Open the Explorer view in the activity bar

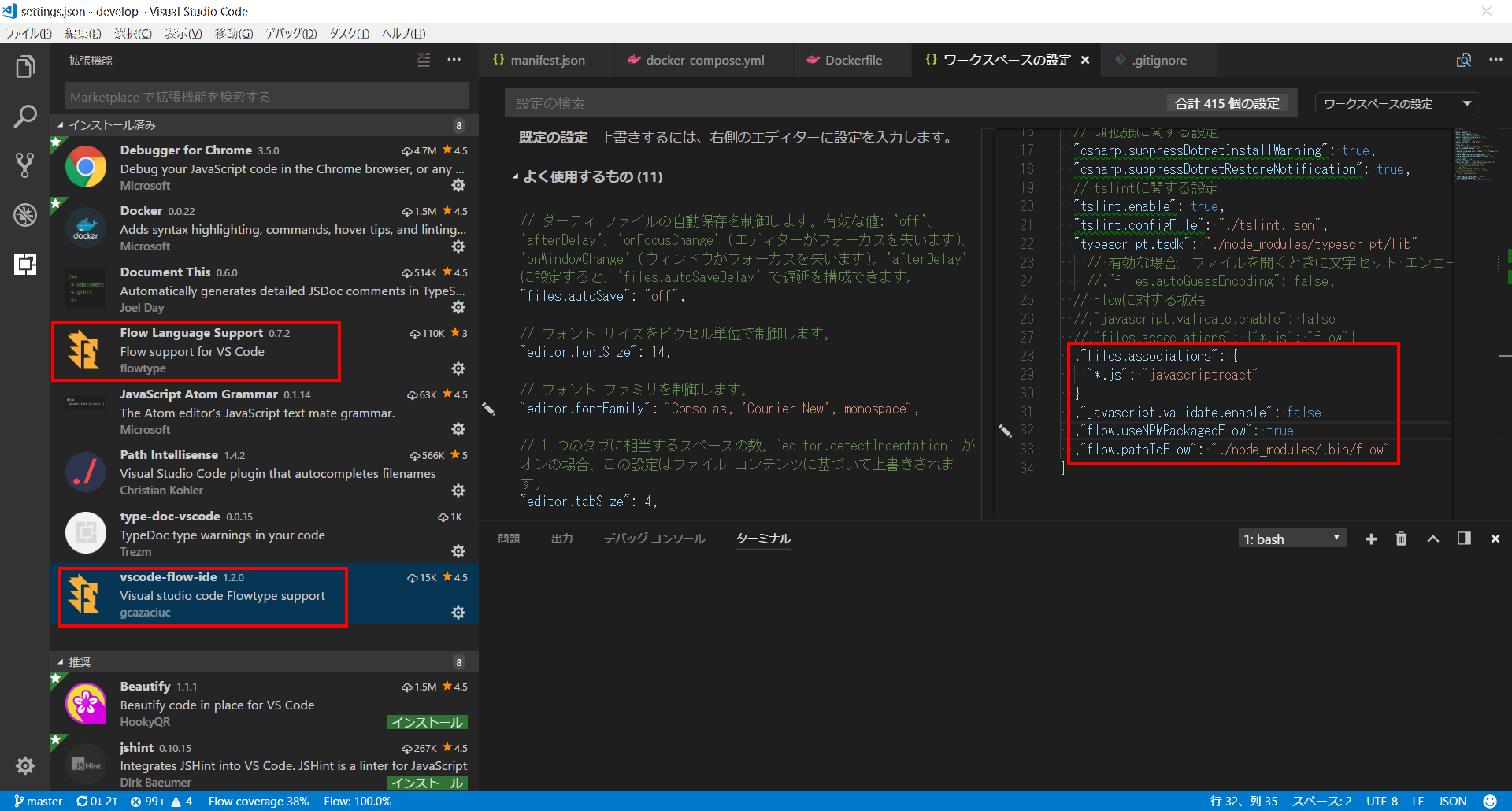pyautogui.click(x=25, y=67)
